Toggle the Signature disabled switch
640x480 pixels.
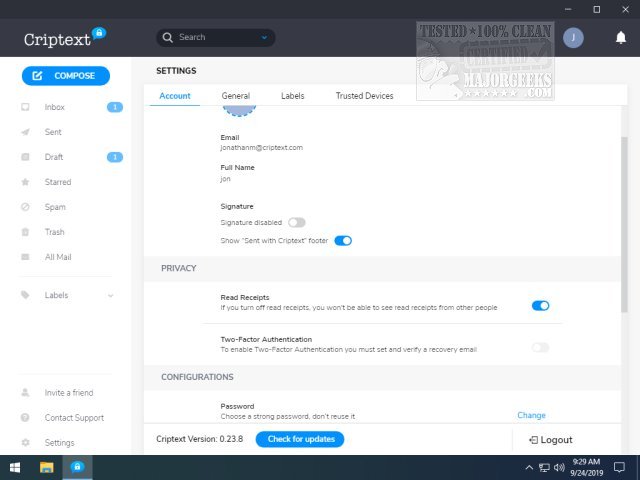[297, 222]
